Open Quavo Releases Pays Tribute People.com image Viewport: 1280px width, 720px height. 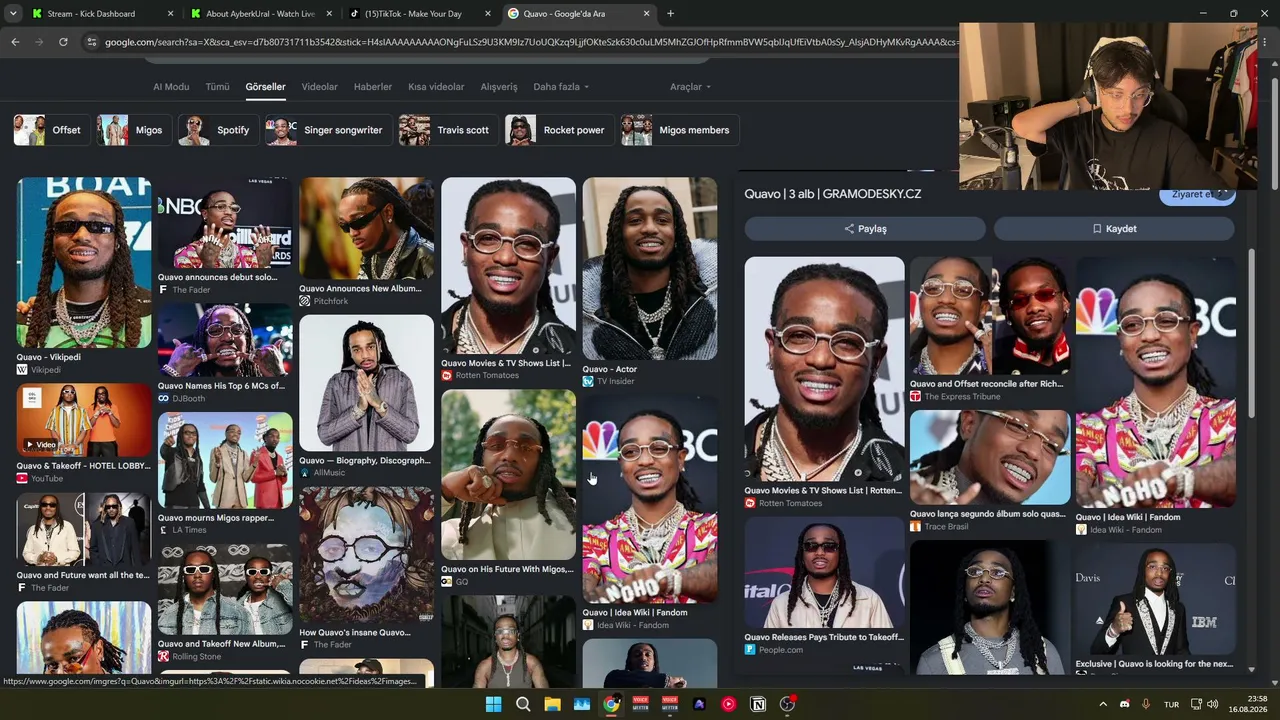[x=824, y=572]
